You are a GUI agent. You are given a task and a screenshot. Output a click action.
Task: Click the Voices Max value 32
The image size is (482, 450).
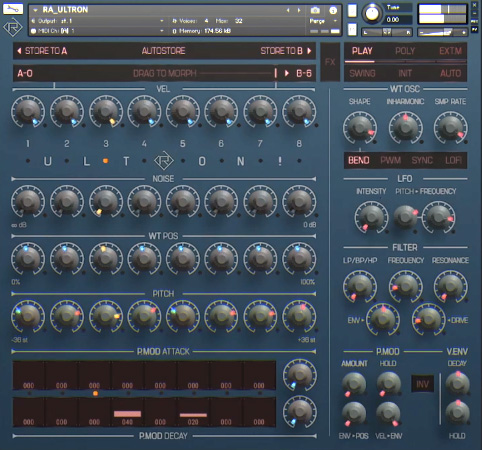[x=239, y=21]
